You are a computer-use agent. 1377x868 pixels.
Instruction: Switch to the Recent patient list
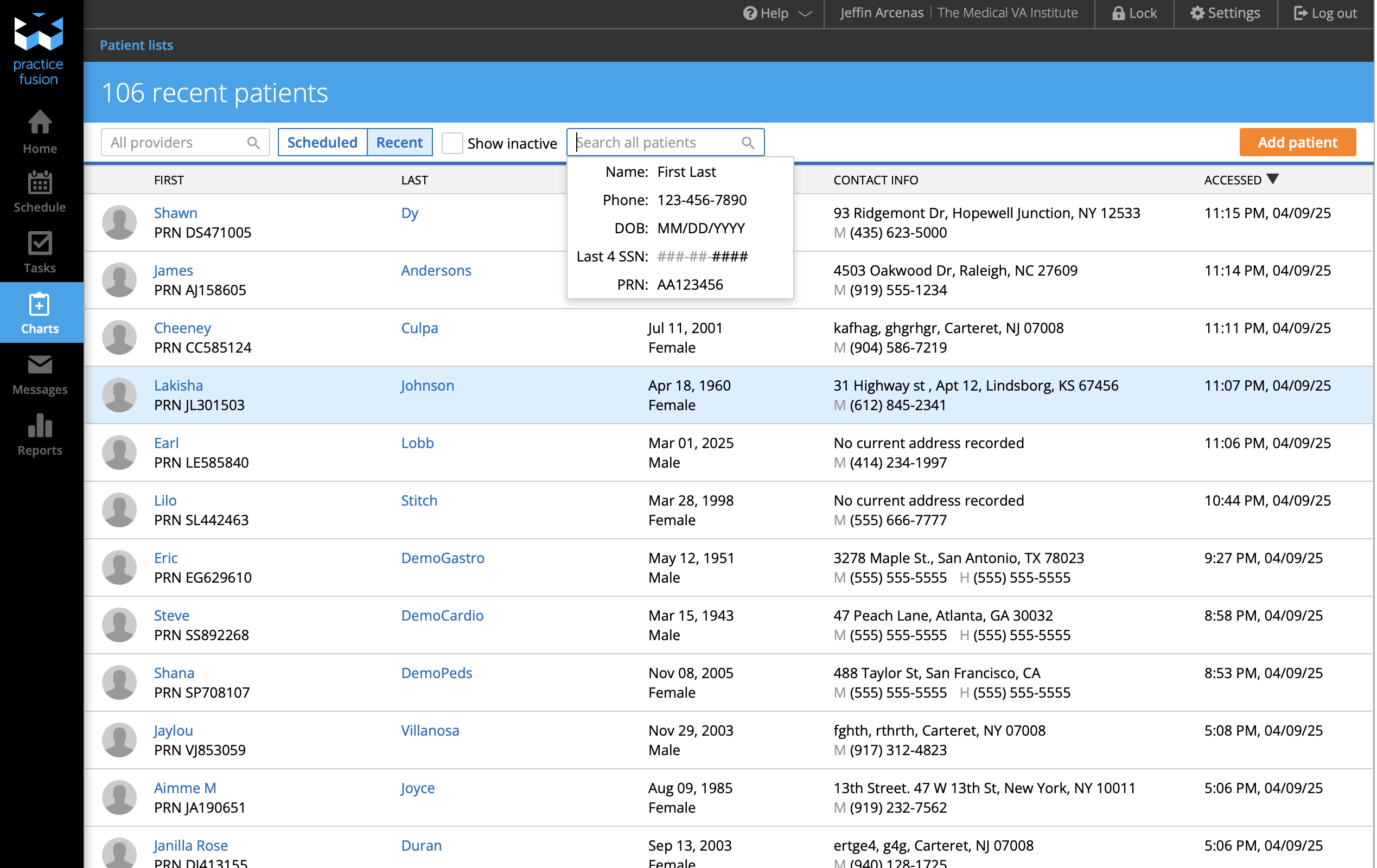coord(399,142)
